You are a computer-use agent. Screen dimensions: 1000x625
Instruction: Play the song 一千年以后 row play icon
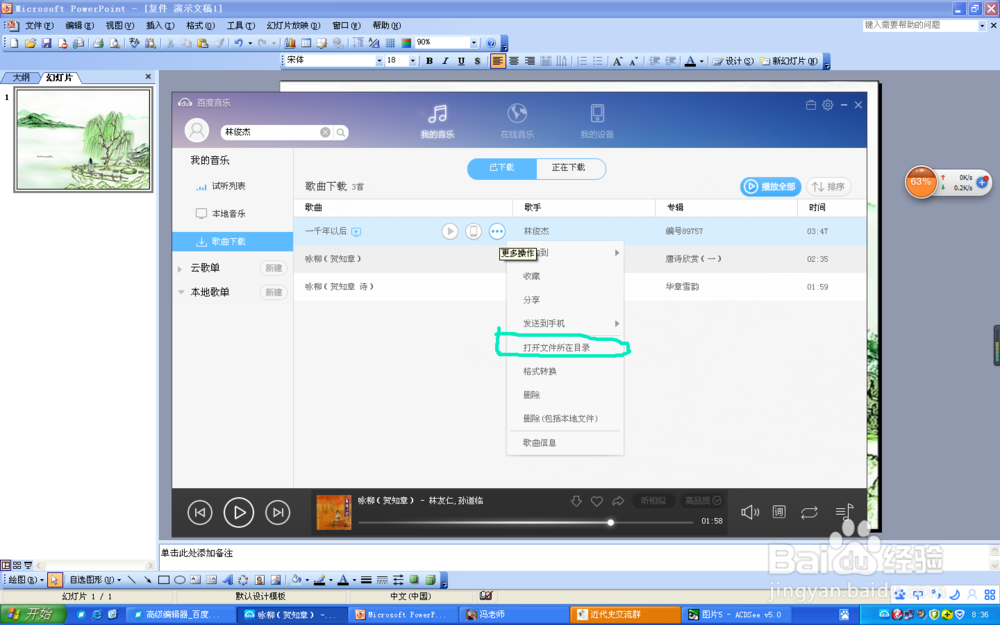point(450,231)
